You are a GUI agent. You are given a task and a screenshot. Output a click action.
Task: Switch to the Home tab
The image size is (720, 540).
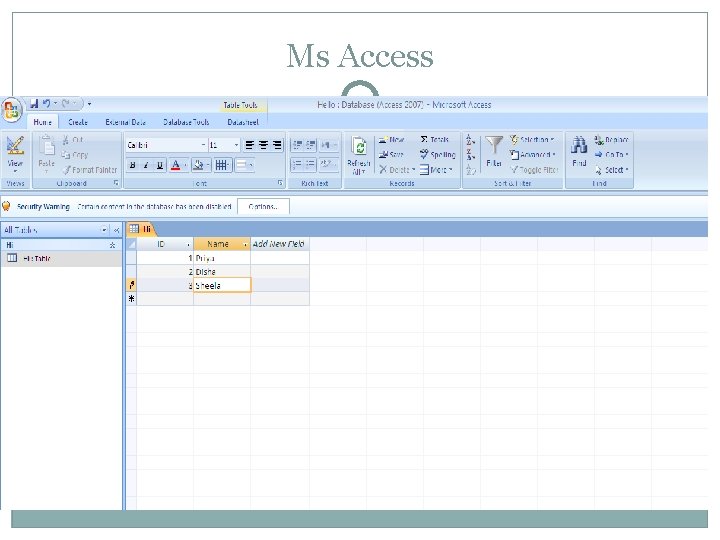(x=42, y=122)
